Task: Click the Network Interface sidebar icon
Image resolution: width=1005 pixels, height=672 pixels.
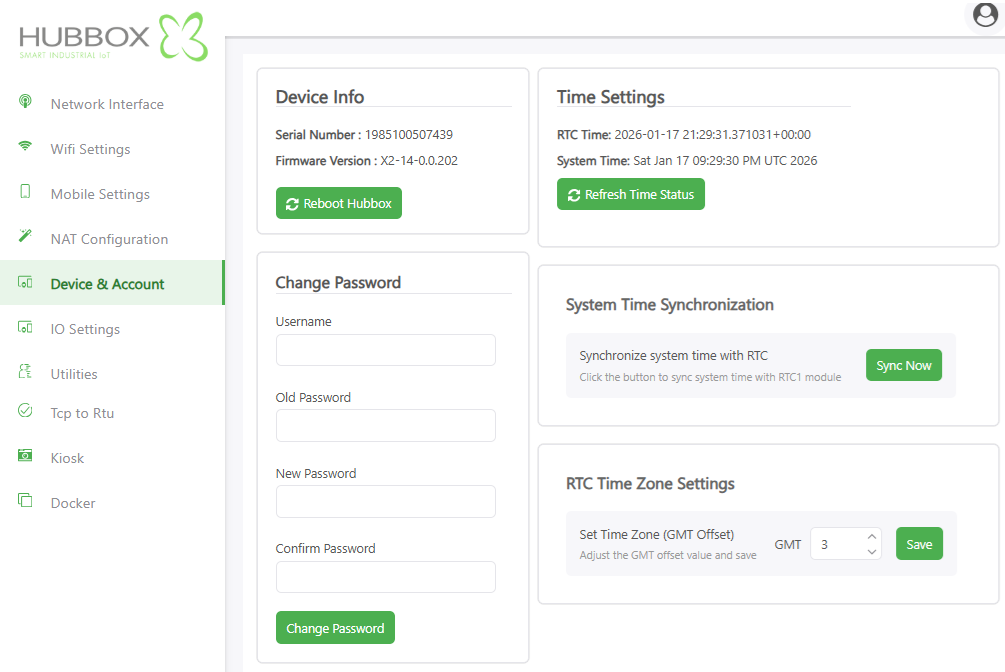Action: tap(26, 102)
